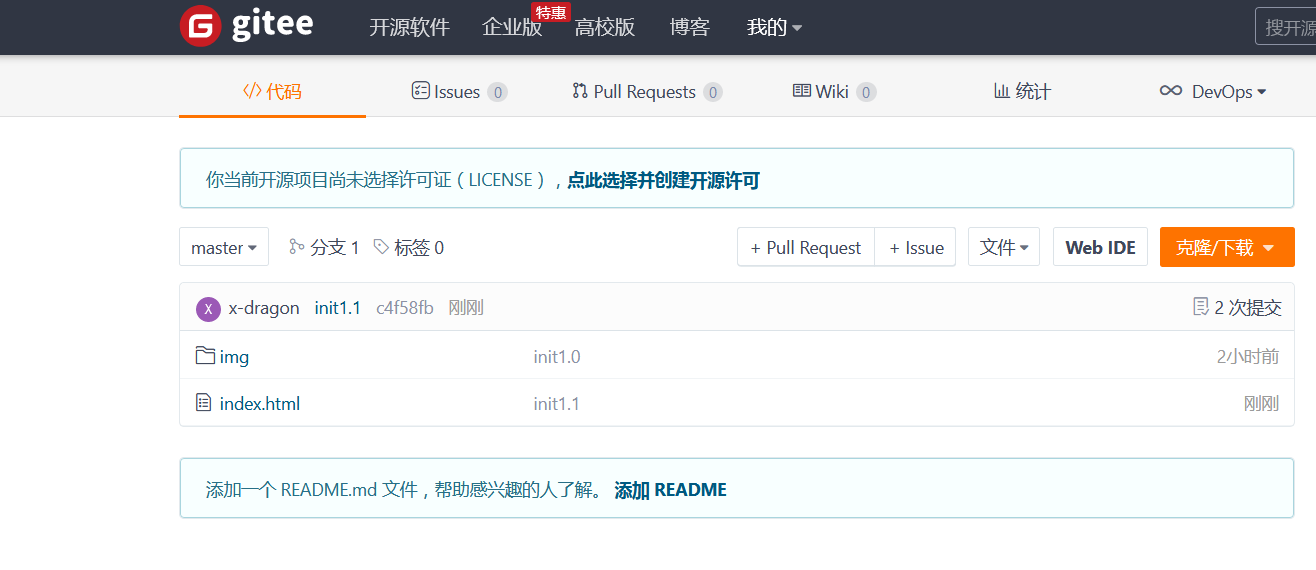Image resolution: width=1316 pixels, height=570 pixels.
Task: Click the 标签 0 tags link
Action: pos(409,247)
